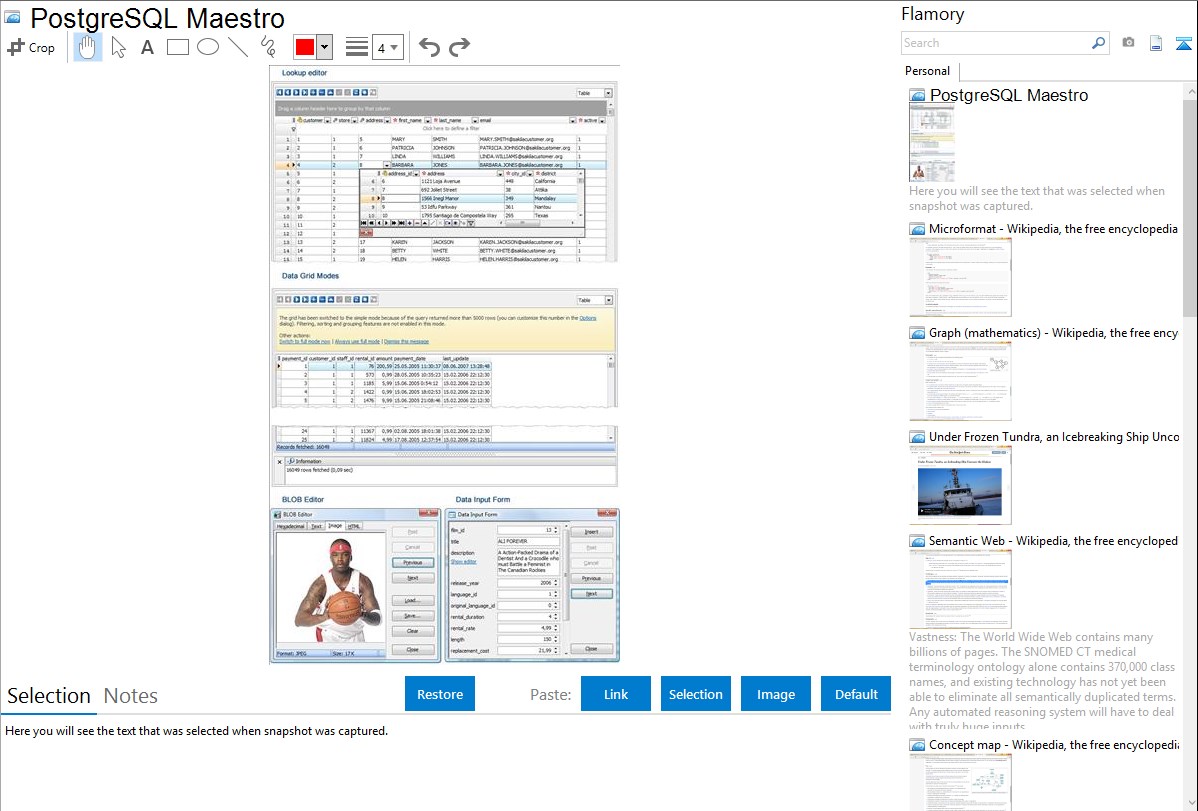Image resolution: width=1198 pixels, height=811 pixels.
Task: Click the camera capture snapshot icon
Action: pos(1128,43)
